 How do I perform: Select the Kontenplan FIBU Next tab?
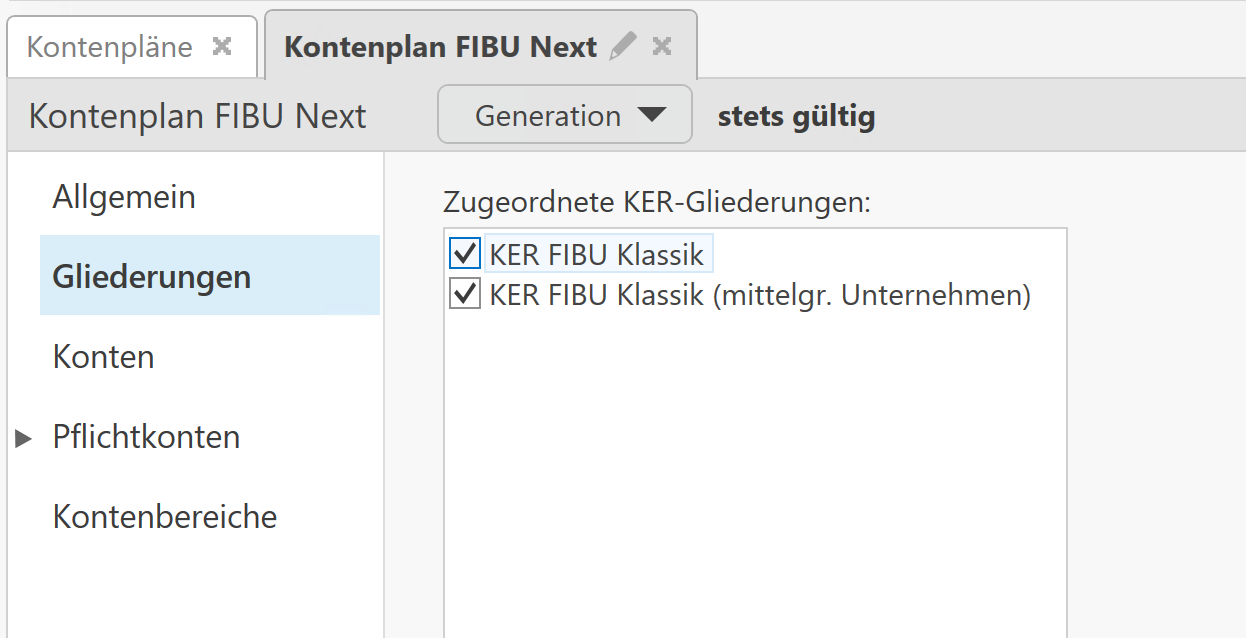click(x=440, y=47)
